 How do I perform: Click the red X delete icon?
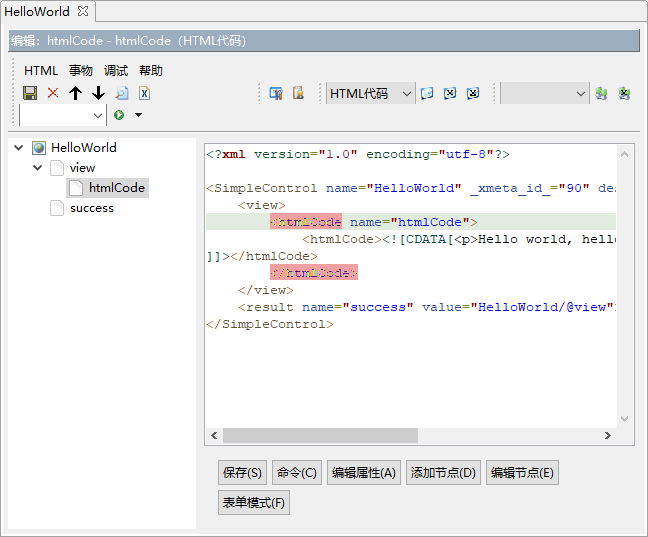tap(52, 93)
